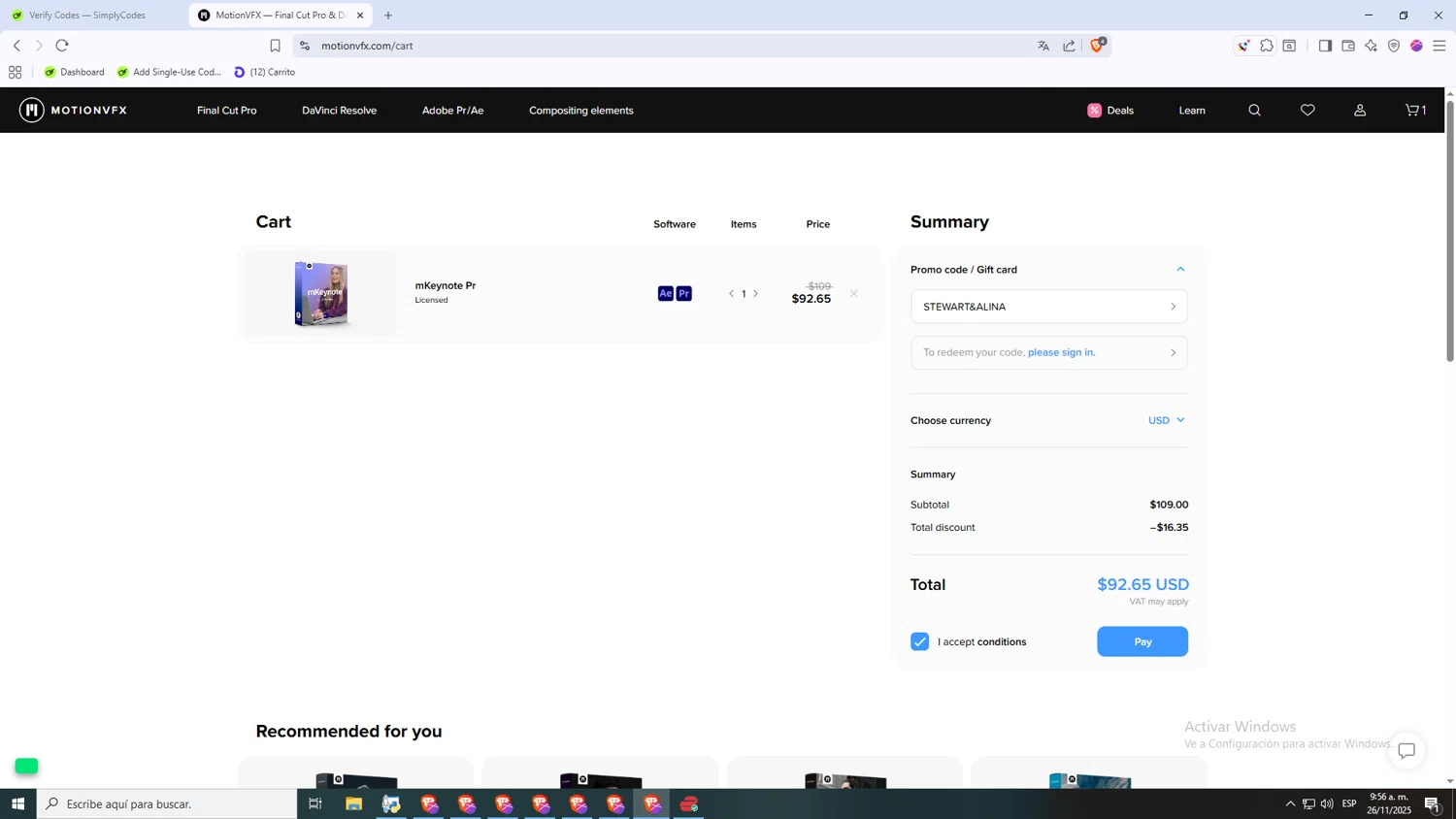Viewport: 1456px width, 819px height.
Task: Remove mKeynote Pr from cart
Action: click(x=853, y=293)
